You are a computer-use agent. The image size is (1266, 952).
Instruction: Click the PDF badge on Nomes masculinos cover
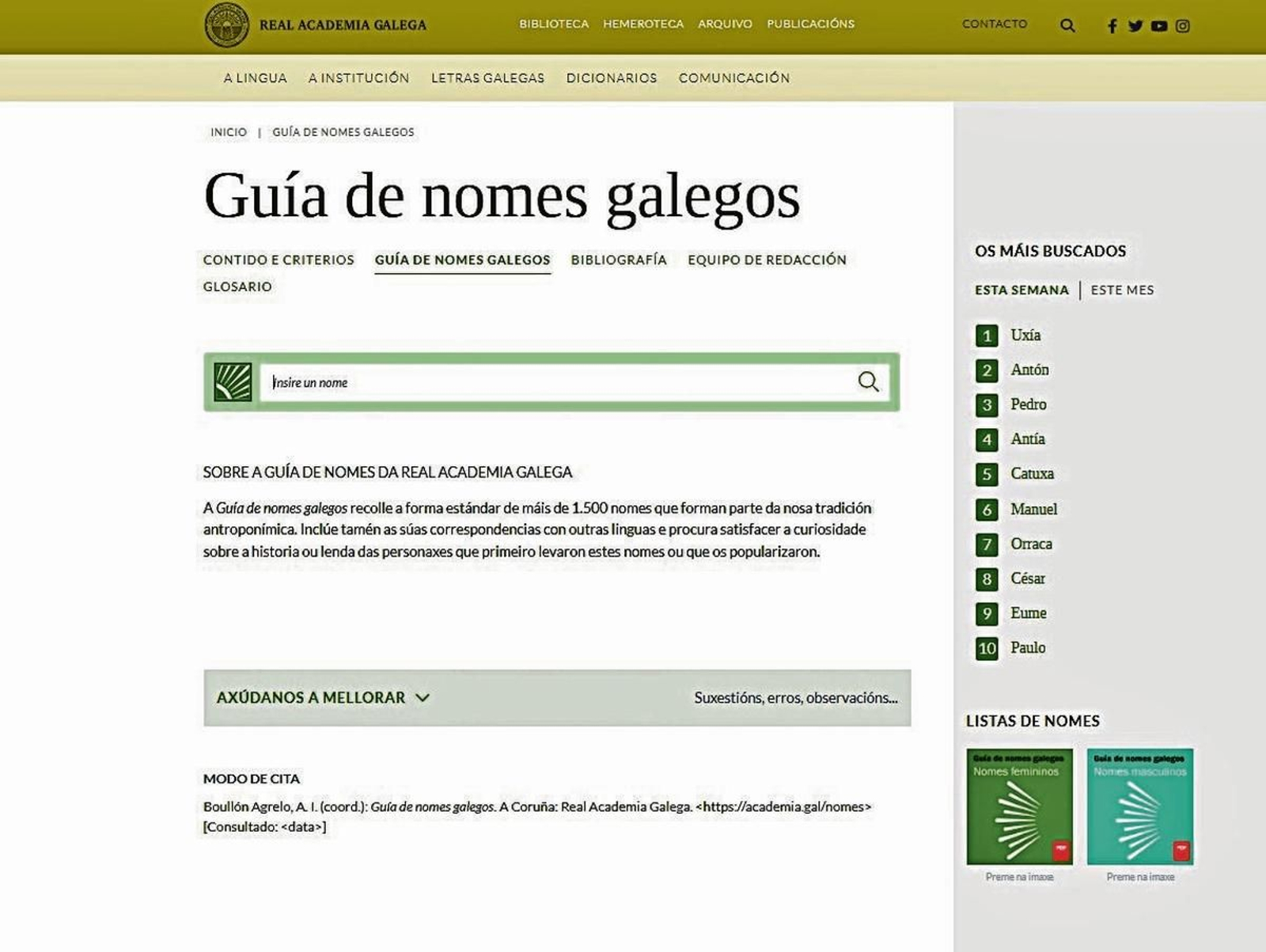[x=1181, y=851]
